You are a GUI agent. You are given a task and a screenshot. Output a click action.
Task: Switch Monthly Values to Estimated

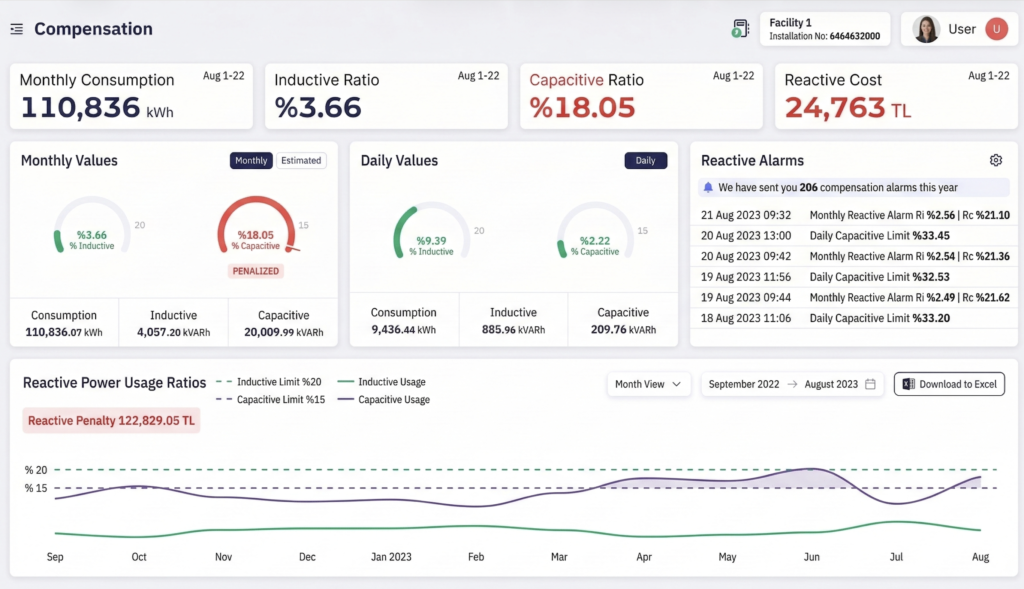[x=301, y=160]
